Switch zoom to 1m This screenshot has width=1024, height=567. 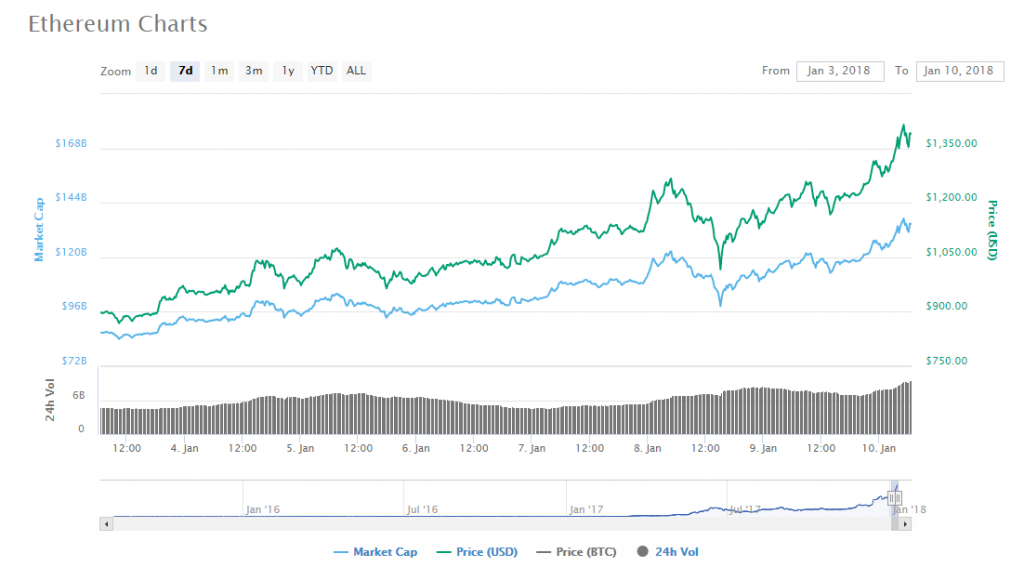tap(219, 71)
